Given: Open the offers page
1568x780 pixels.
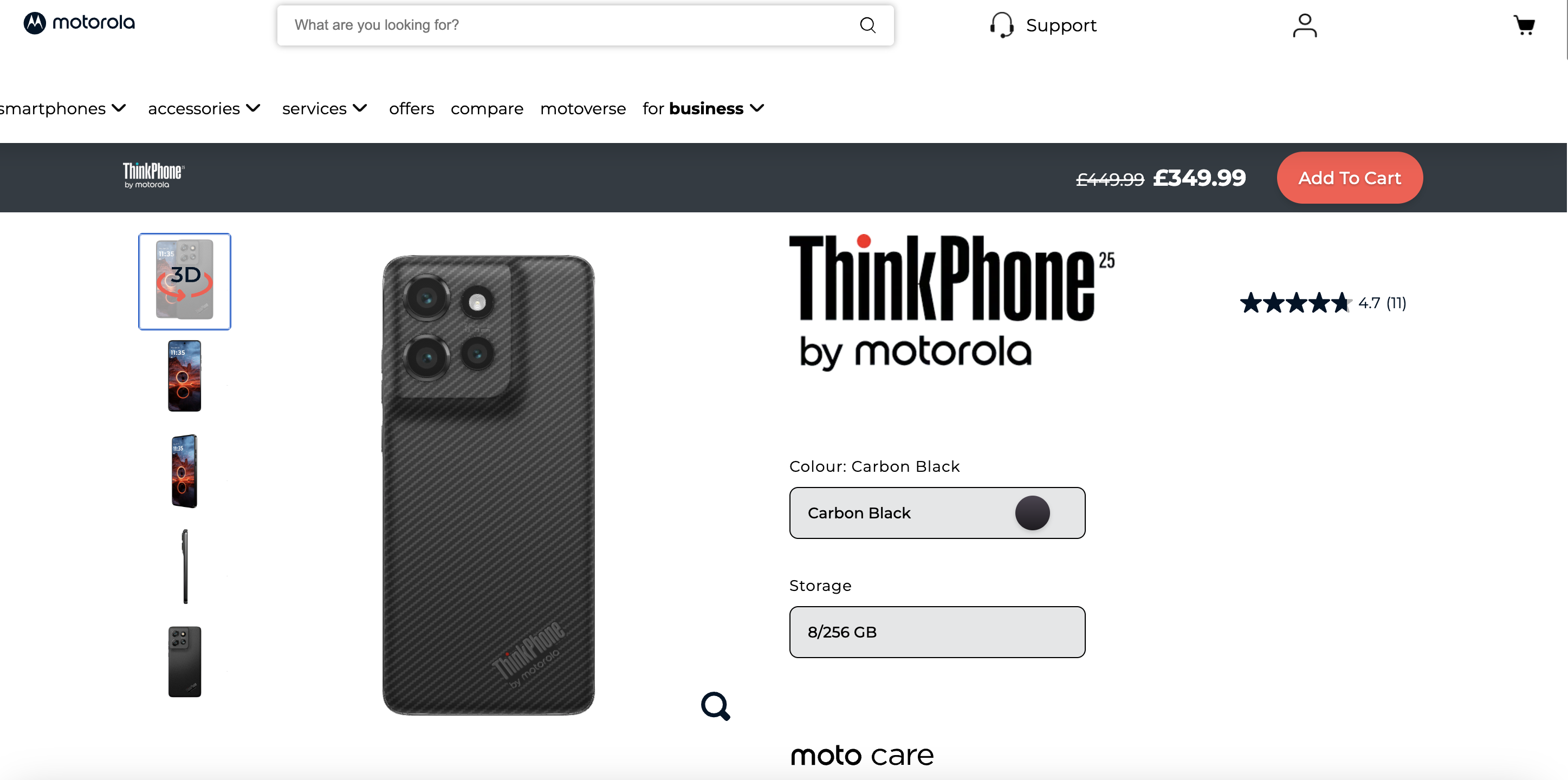Looking at the screenshot, I should click(x=411, y=108).
